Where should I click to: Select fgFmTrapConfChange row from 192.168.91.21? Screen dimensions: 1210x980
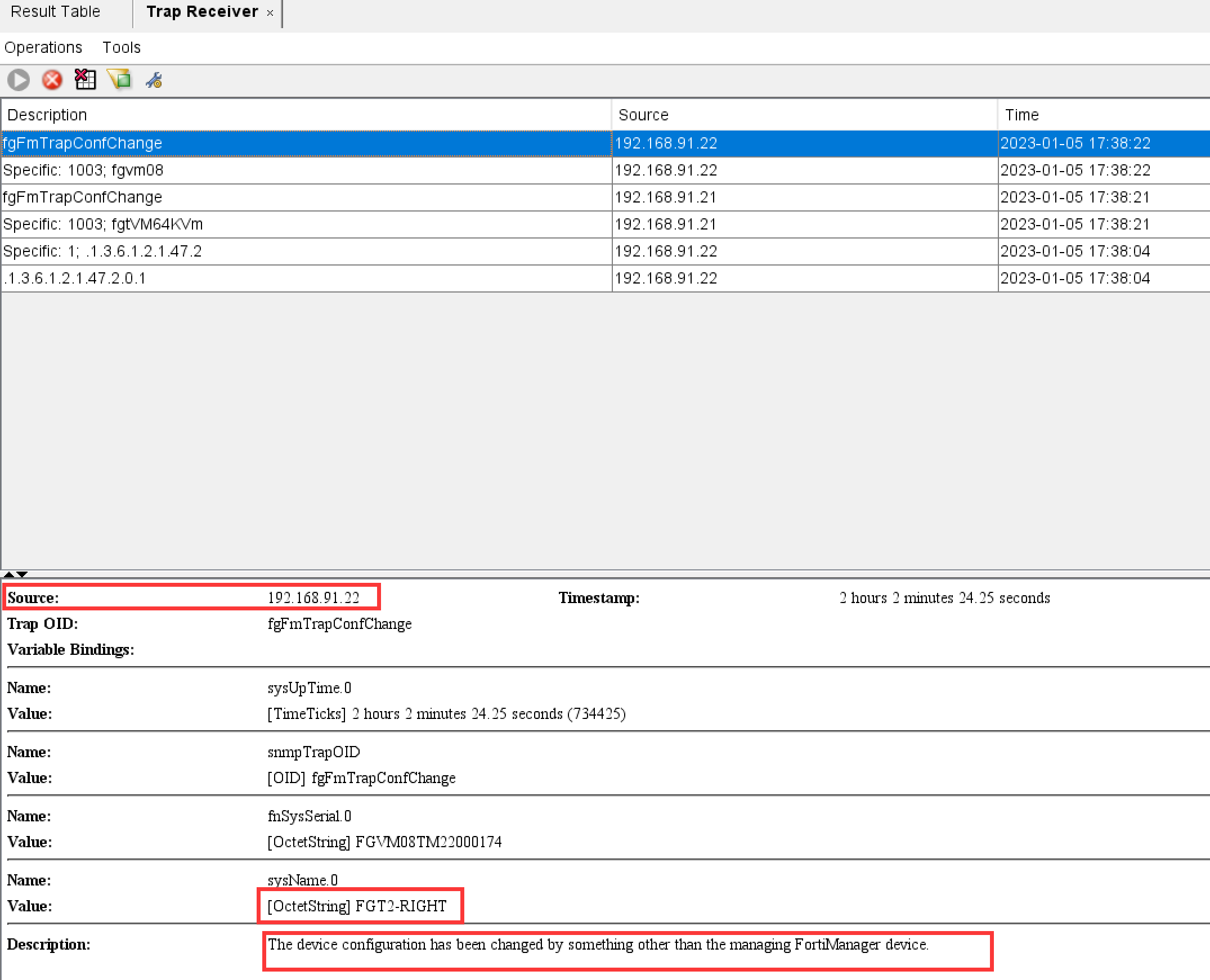82,197
